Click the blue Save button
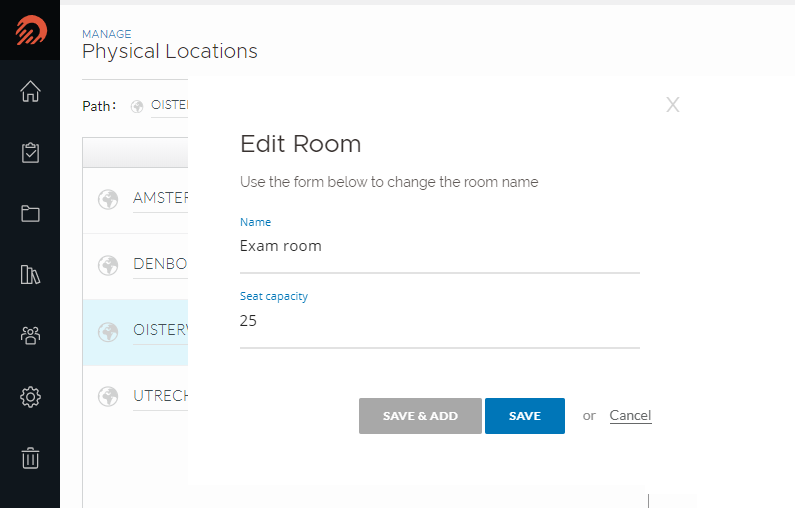 (525, 416)
